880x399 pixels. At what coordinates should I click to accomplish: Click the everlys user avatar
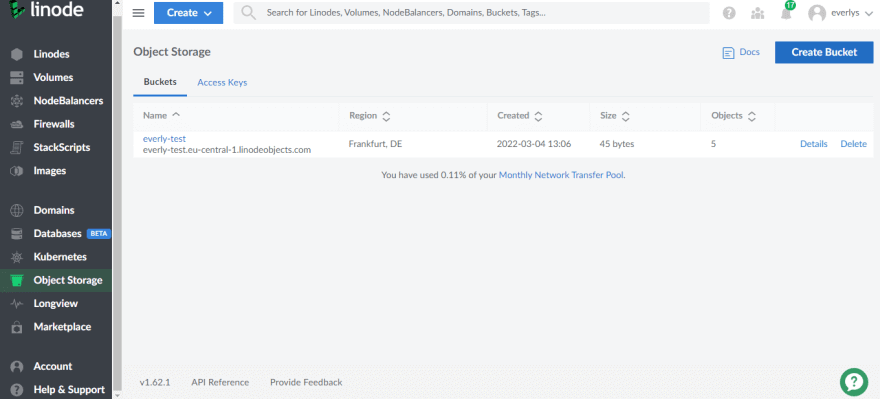coord(817,13)
